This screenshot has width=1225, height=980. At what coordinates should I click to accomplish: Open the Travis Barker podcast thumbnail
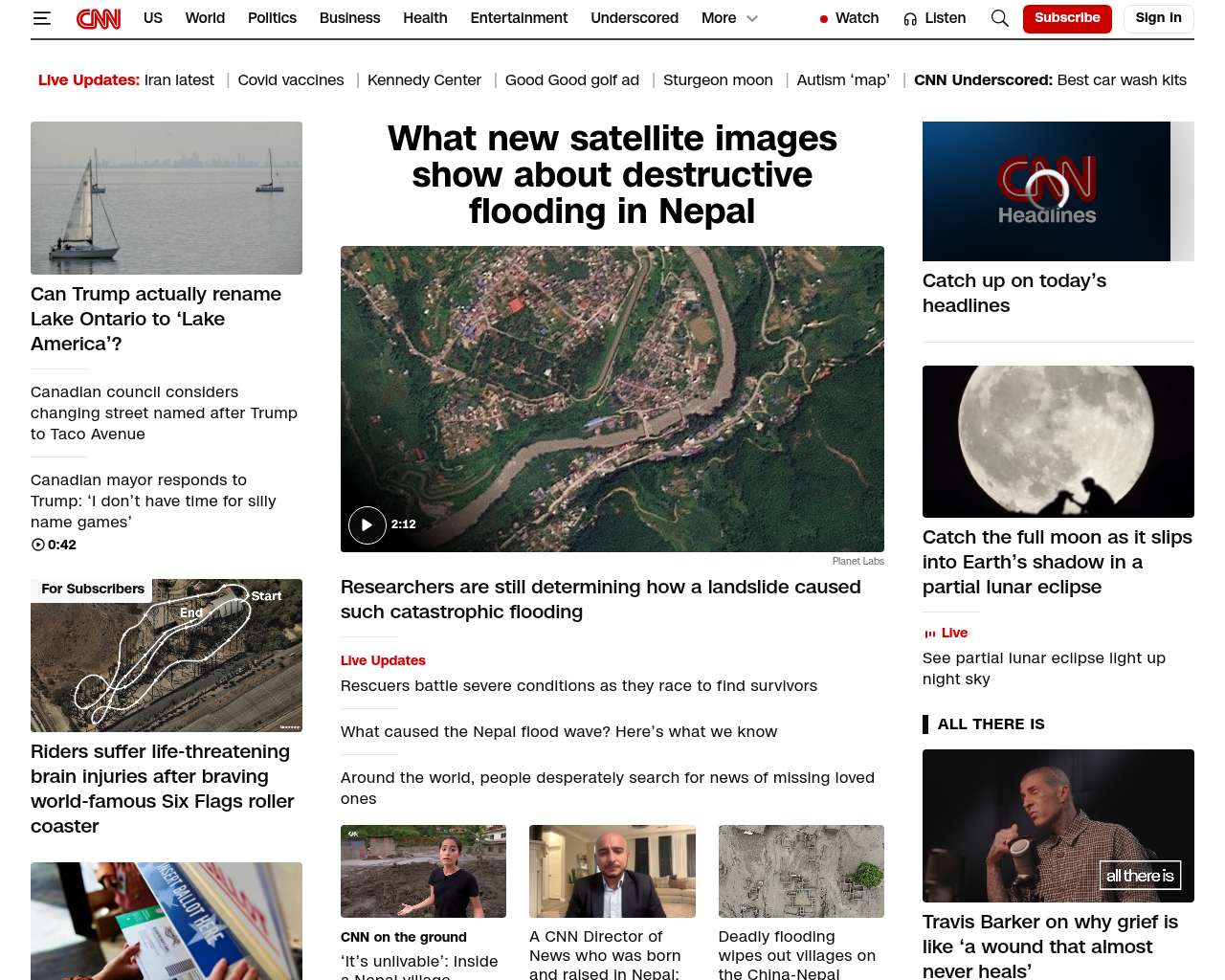1058,826
